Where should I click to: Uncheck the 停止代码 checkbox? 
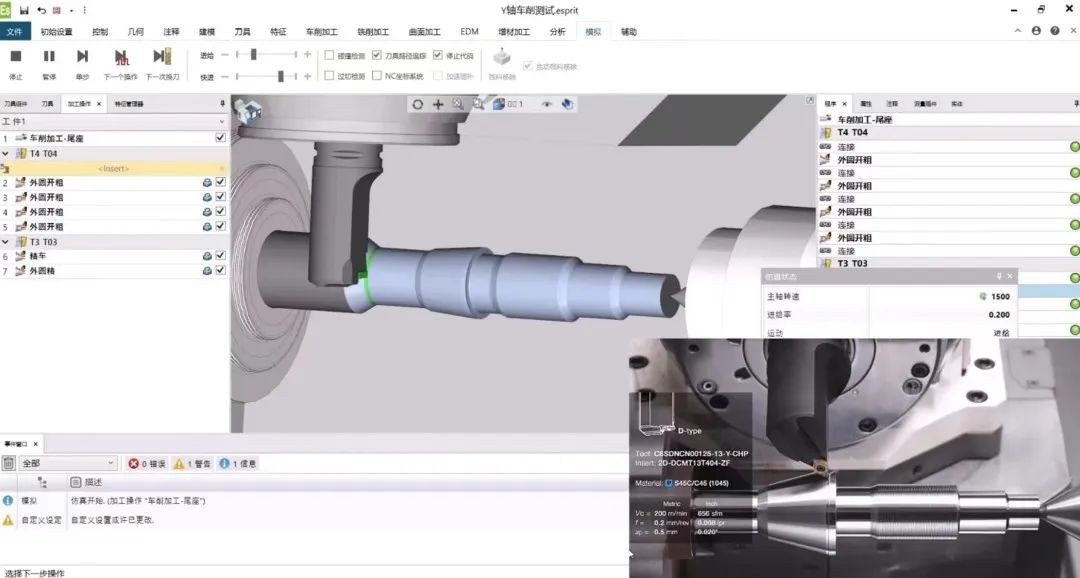click(x=438, y=55)
